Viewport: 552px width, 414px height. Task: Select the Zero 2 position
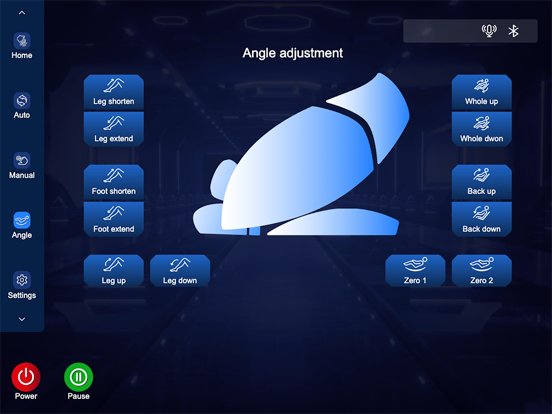482,271
